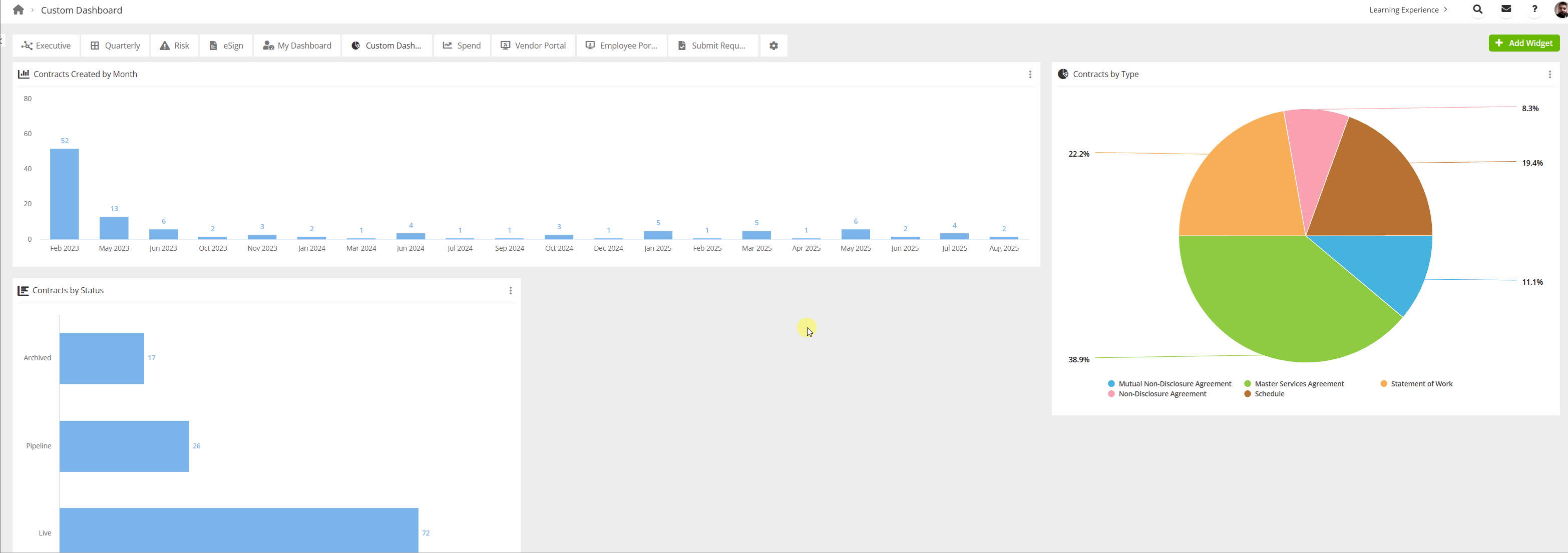Click the May 2025 bar in monthly chart

click(855, 234)
